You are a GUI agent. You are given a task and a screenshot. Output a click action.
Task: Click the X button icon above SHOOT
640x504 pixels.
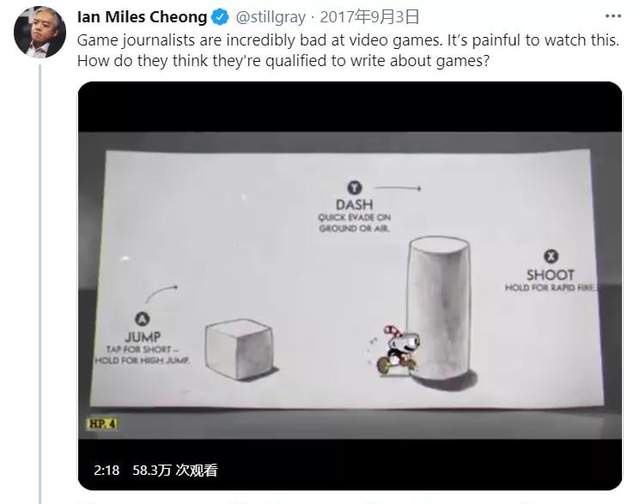551,257
